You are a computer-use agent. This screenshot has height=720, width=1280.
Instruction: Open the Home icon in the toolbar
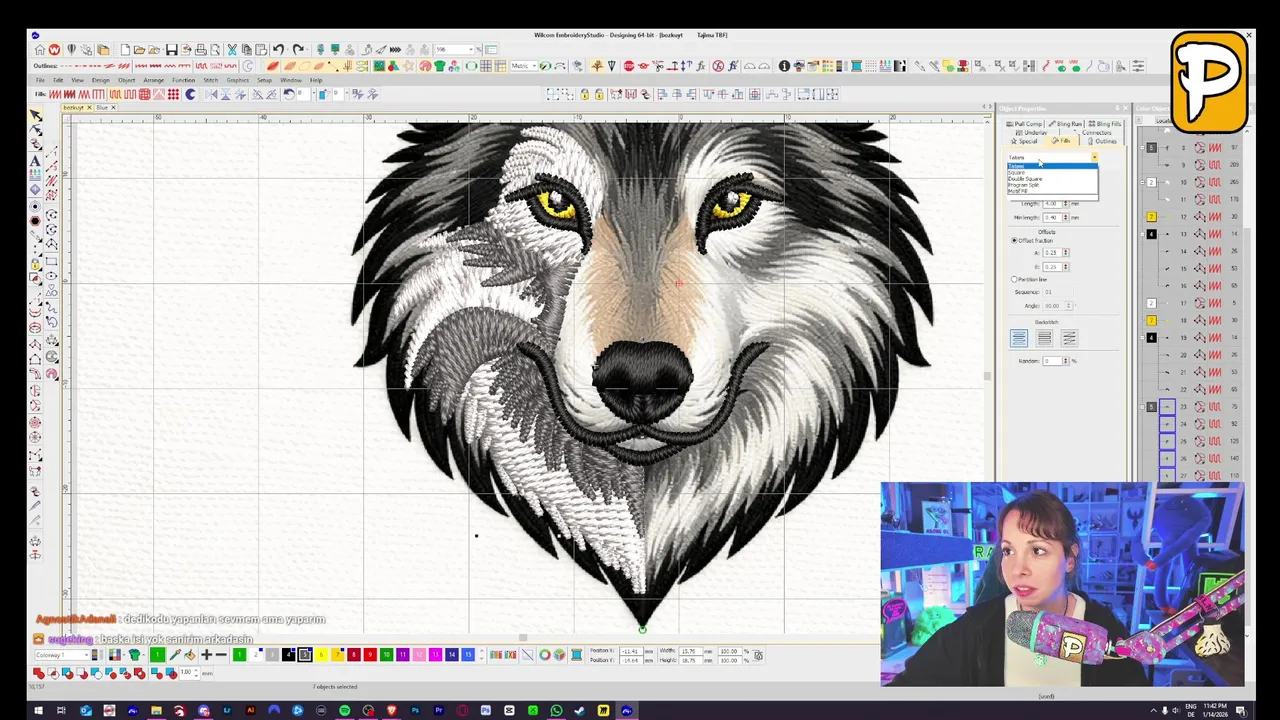(x=39, y=50)
